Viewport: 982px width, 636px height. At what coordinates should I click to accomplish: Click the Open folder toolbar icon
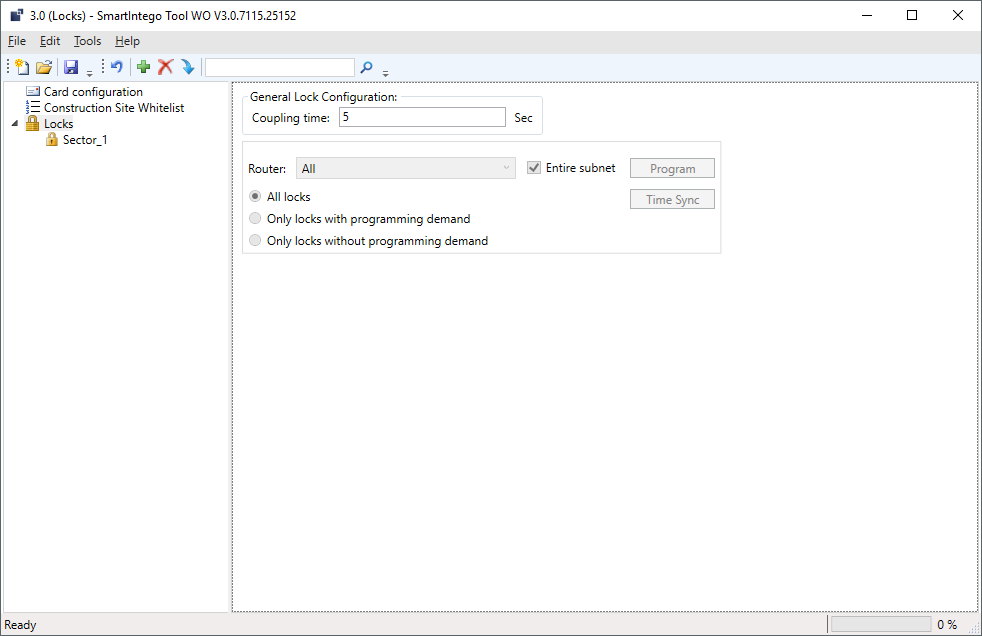tap(44, 67)
